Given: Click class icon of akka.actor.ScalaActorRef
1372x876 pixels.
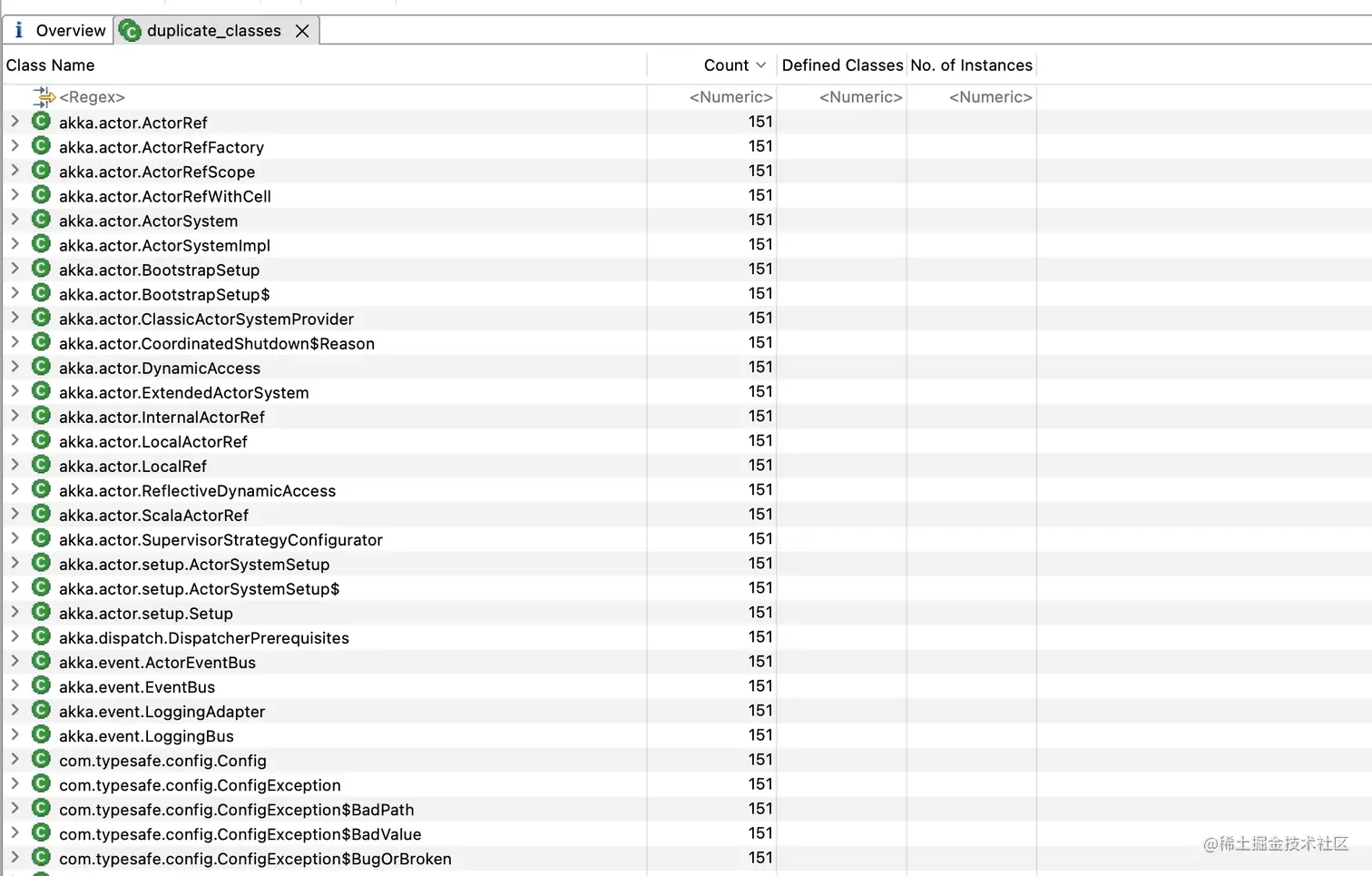Looking at the screenshot, I should [41, 513].
